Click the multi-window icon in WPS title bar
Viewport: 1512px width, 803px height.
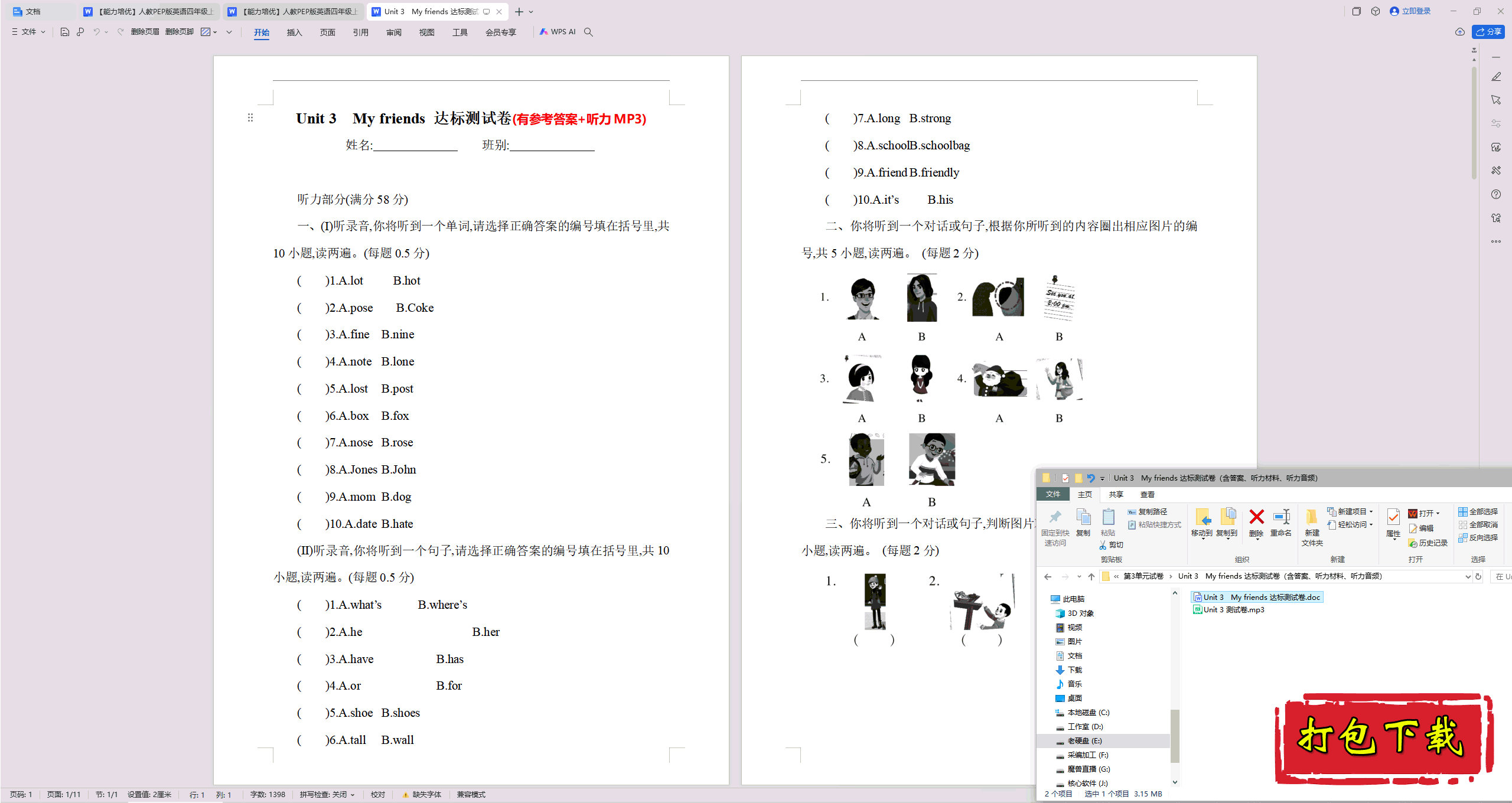tap(1357, 11)
